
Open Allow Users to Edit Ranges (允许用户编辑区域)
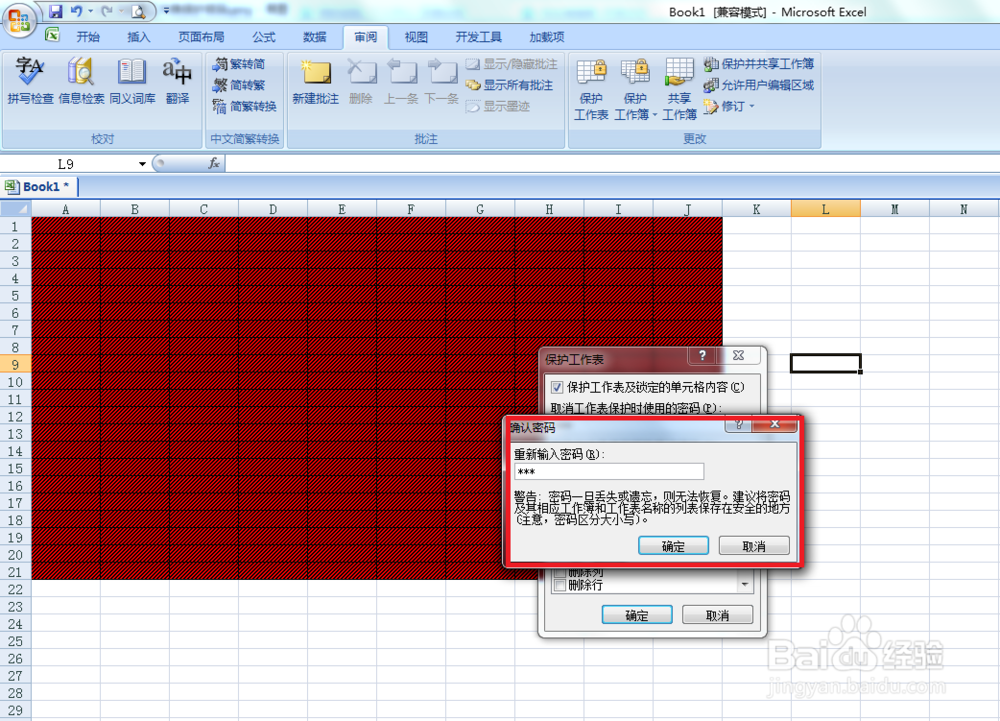click(759, 85)
